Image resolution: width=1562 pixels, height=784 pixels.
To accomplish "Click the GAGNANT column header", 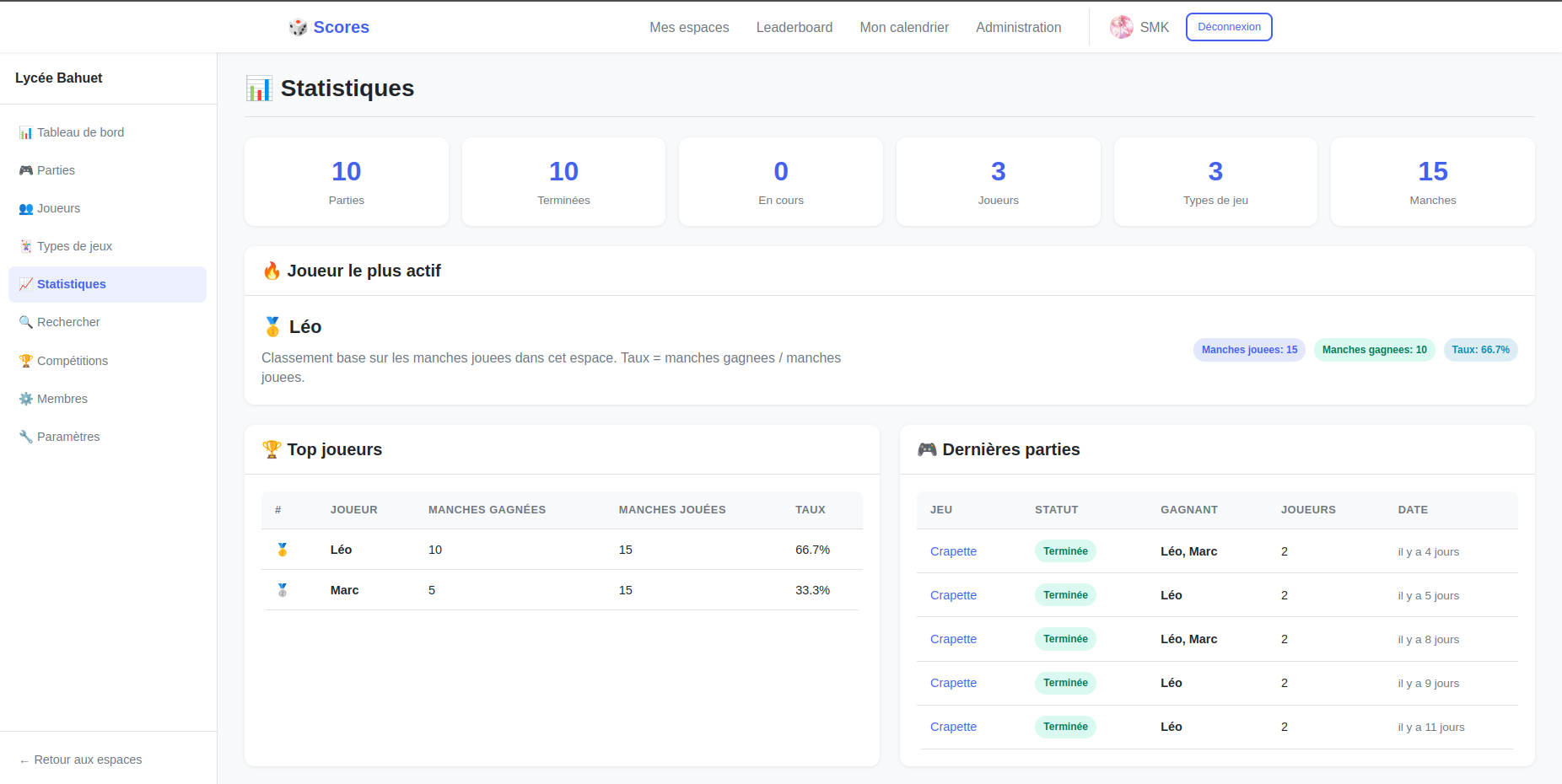I will [1189, 510].
